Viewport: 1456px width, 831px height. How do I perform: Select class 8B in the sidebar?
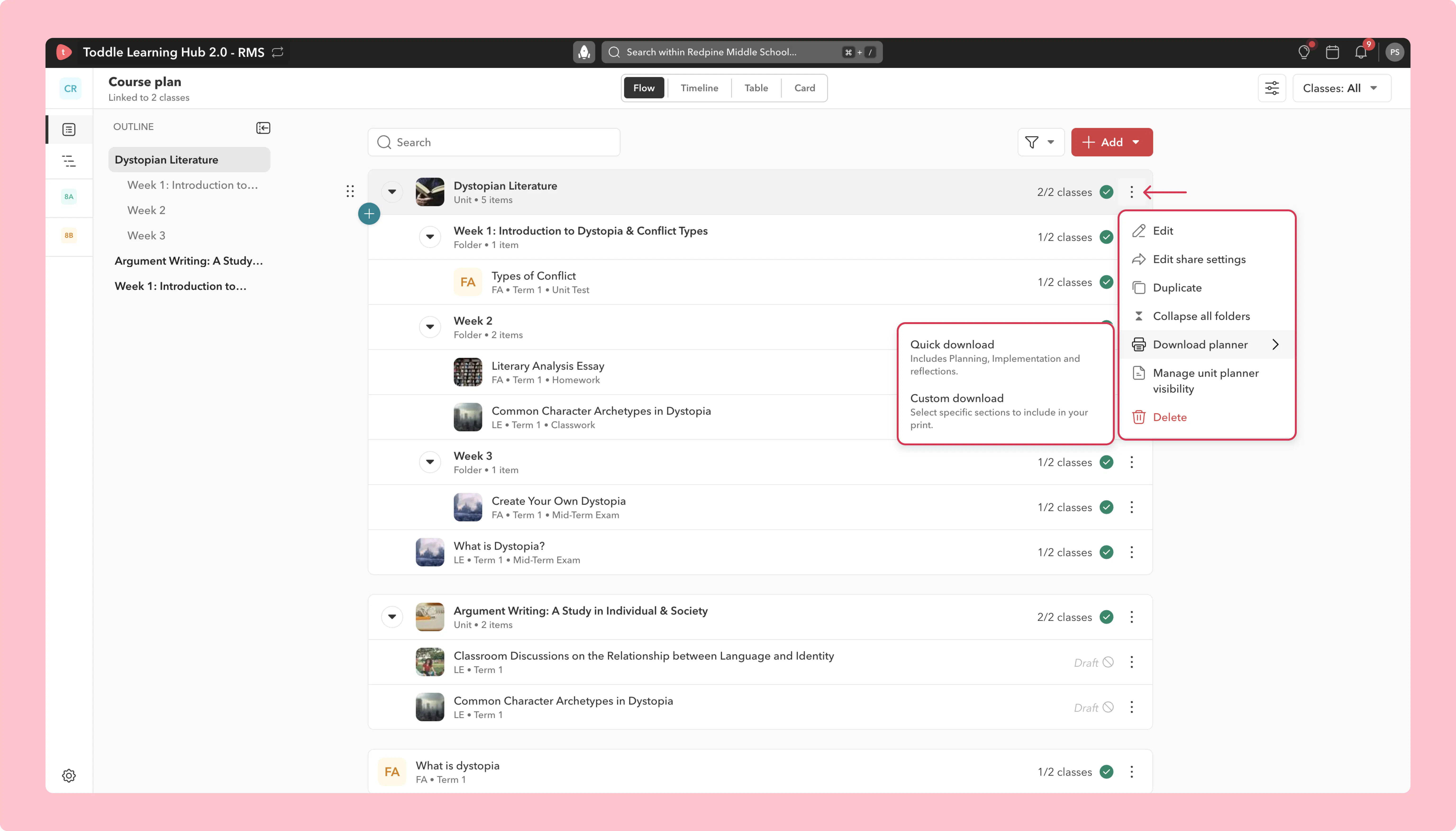69,235
